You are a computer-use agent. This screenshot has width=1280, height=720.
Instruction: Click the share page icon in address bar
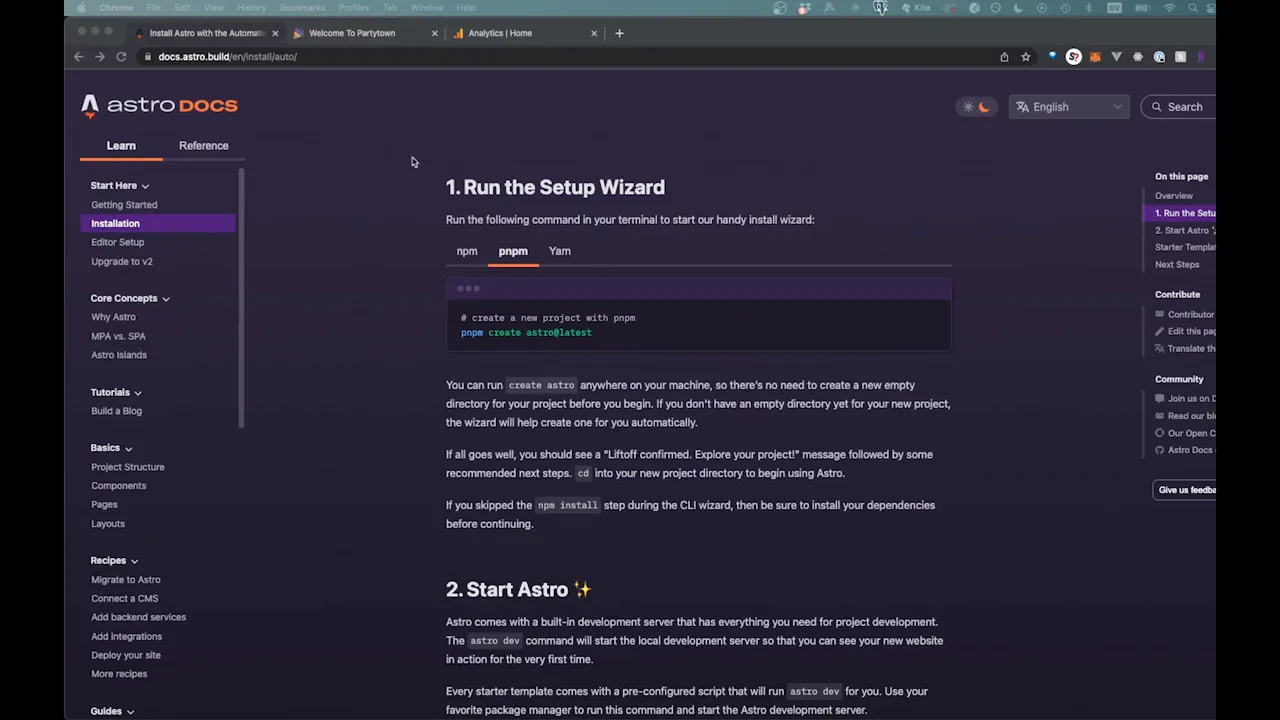click(x=1004, y=57)
